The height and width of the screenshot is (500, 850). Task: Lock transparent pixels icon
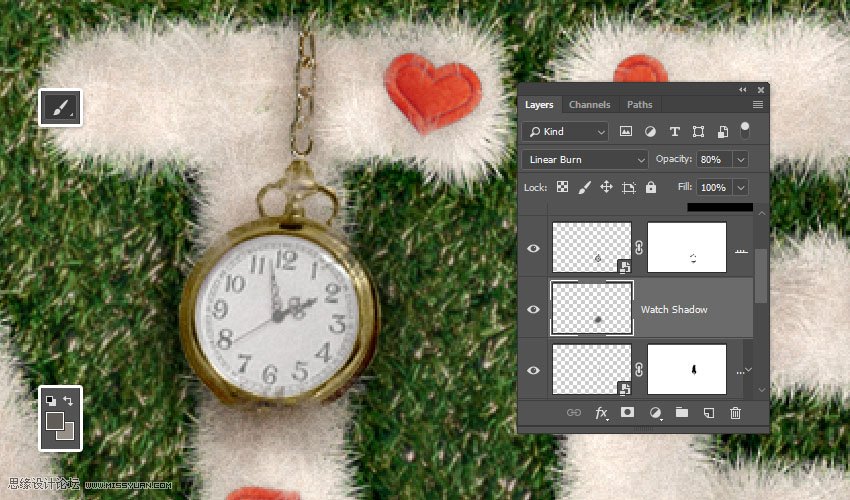coord(562,187)
